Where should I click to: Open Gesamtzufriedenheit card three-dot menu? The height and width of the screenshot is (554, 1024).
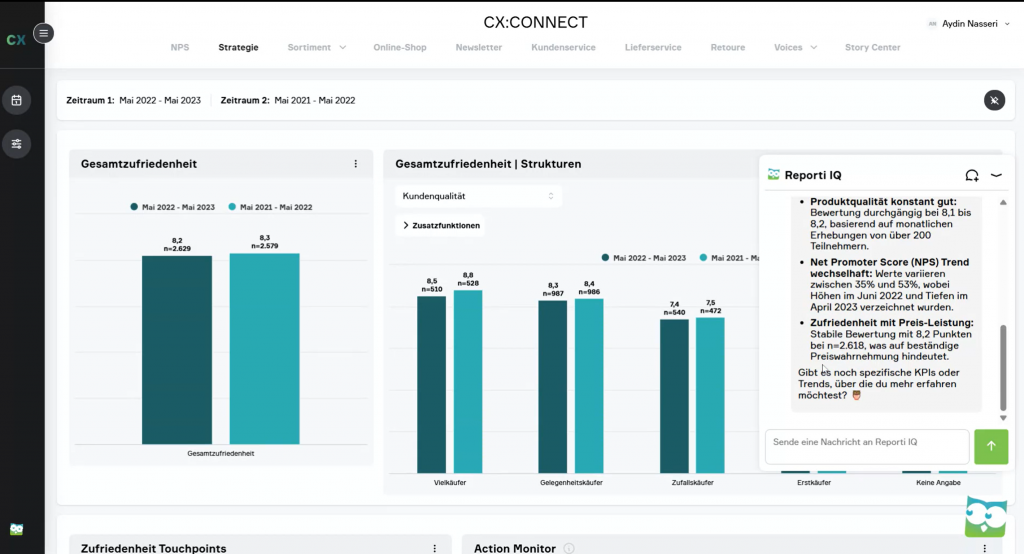click(355, 164)
